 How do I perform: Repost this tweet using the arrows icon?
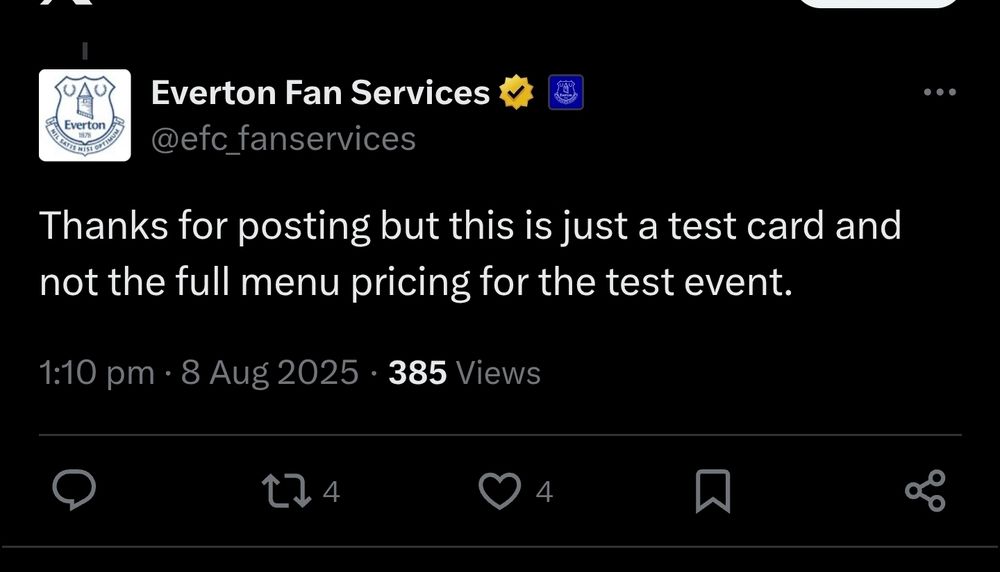(287, 490)
